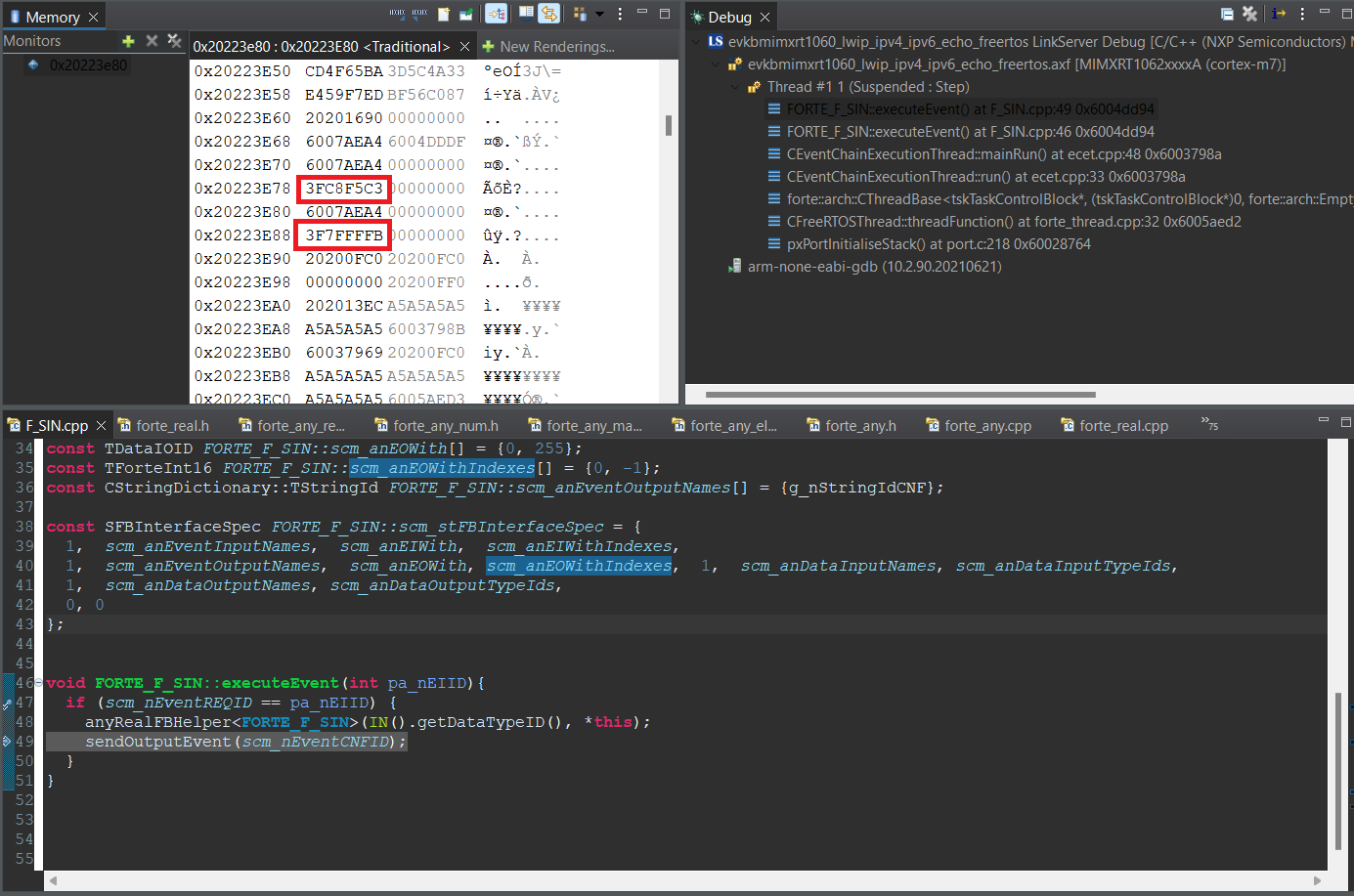Open the Memory view three-dot menu
Image resolution: width=1354 pixels, height=896 pixels.
(x=620, y=14)
